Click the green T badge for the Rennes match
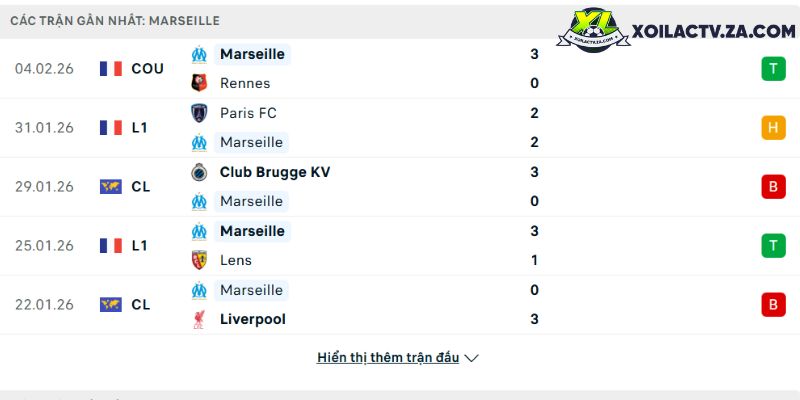The height and width of the screenshot is (400, 800). 772,69
